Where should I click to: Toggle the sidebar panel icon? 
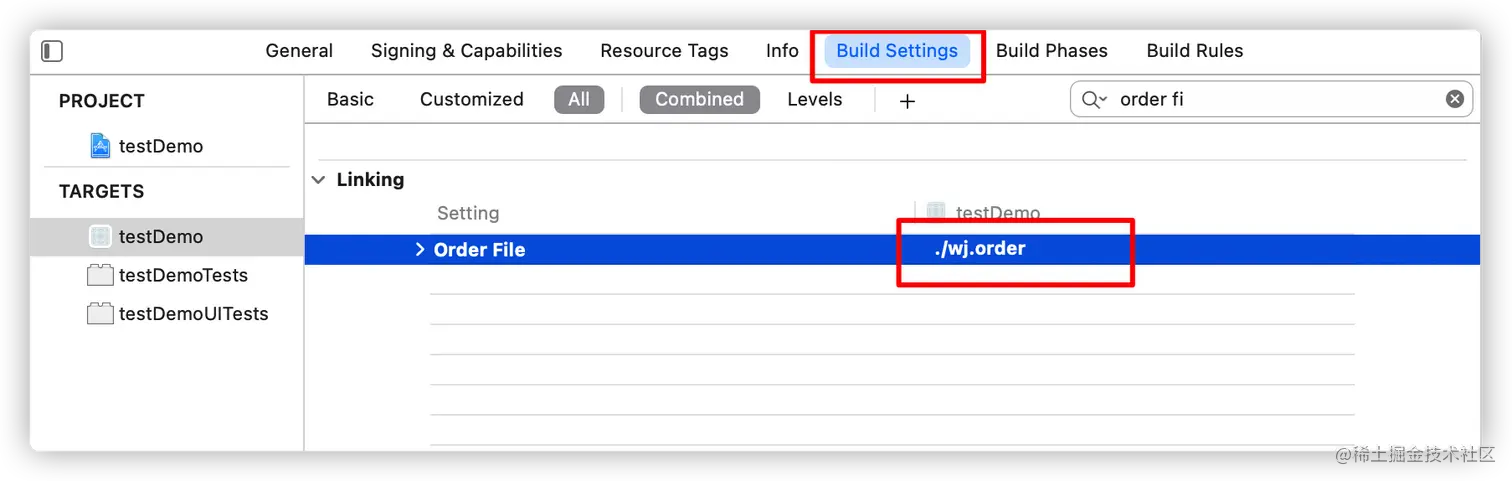coord(52,51)
